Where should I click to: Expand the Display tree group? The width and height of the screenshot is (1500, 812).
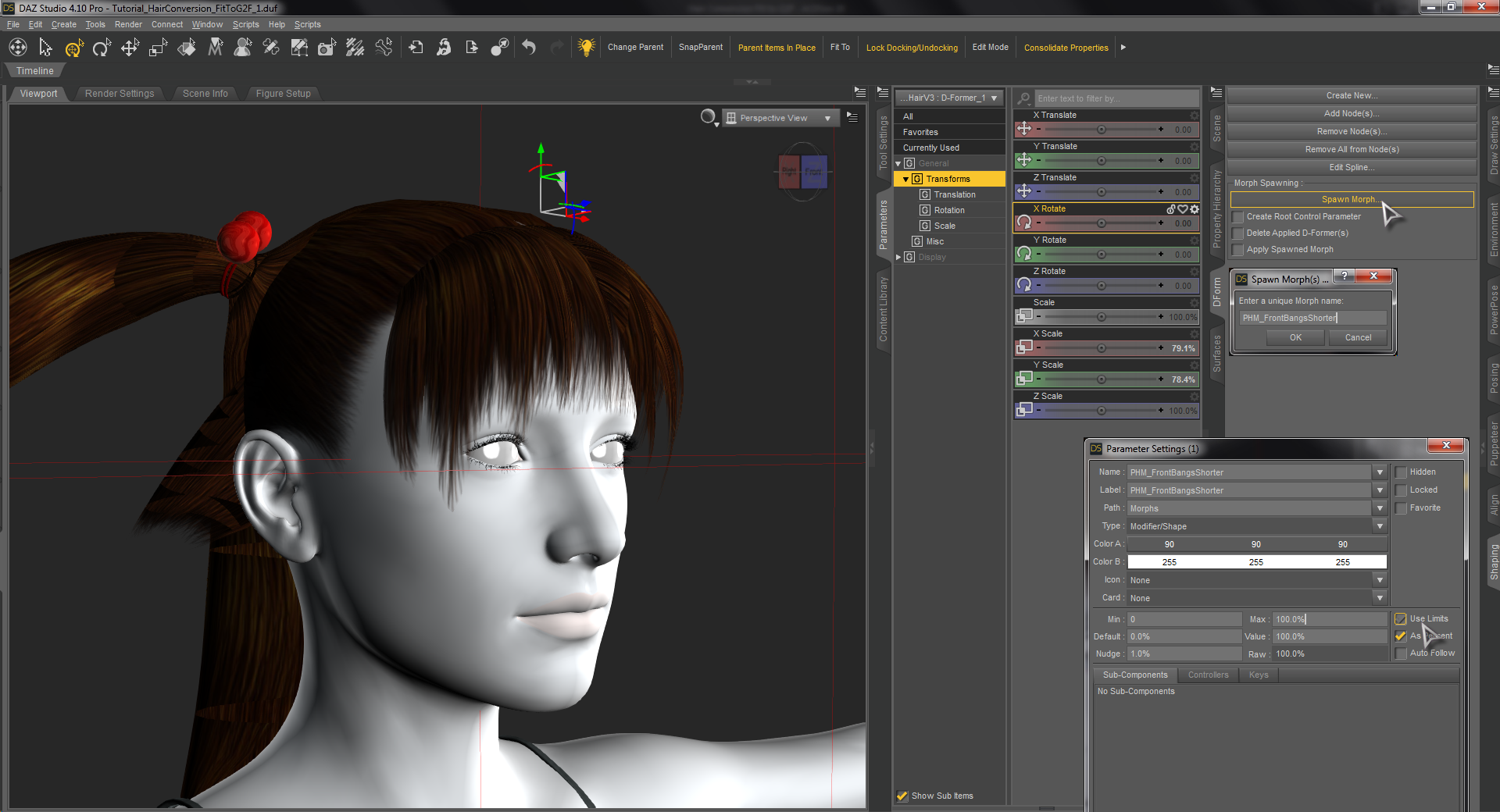(x=898, y=258)
